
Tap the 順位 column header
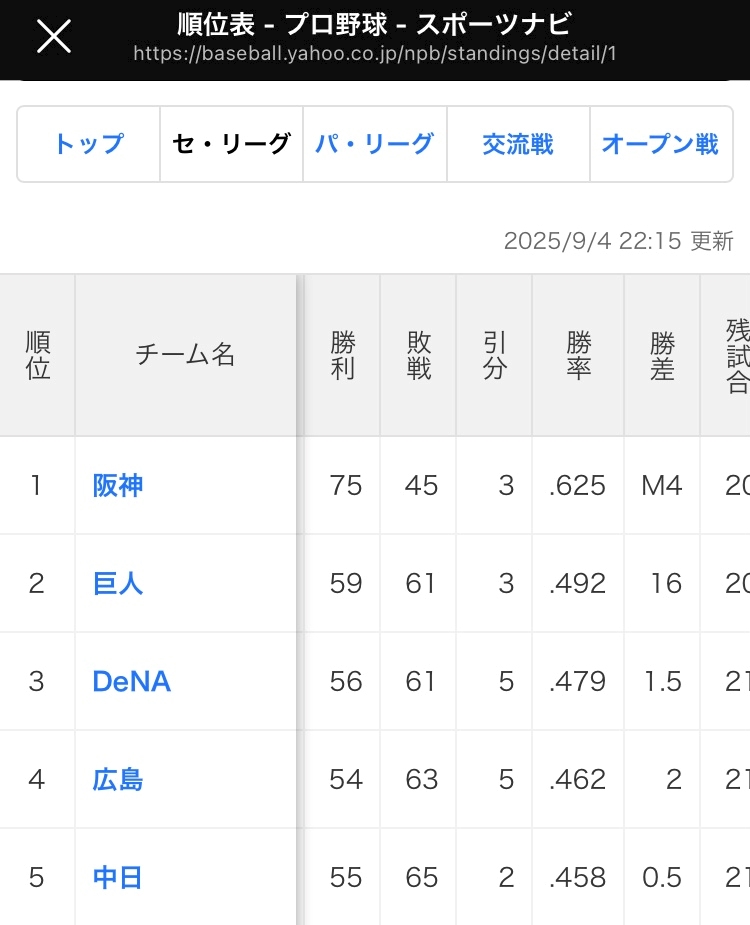pos(37,356)
